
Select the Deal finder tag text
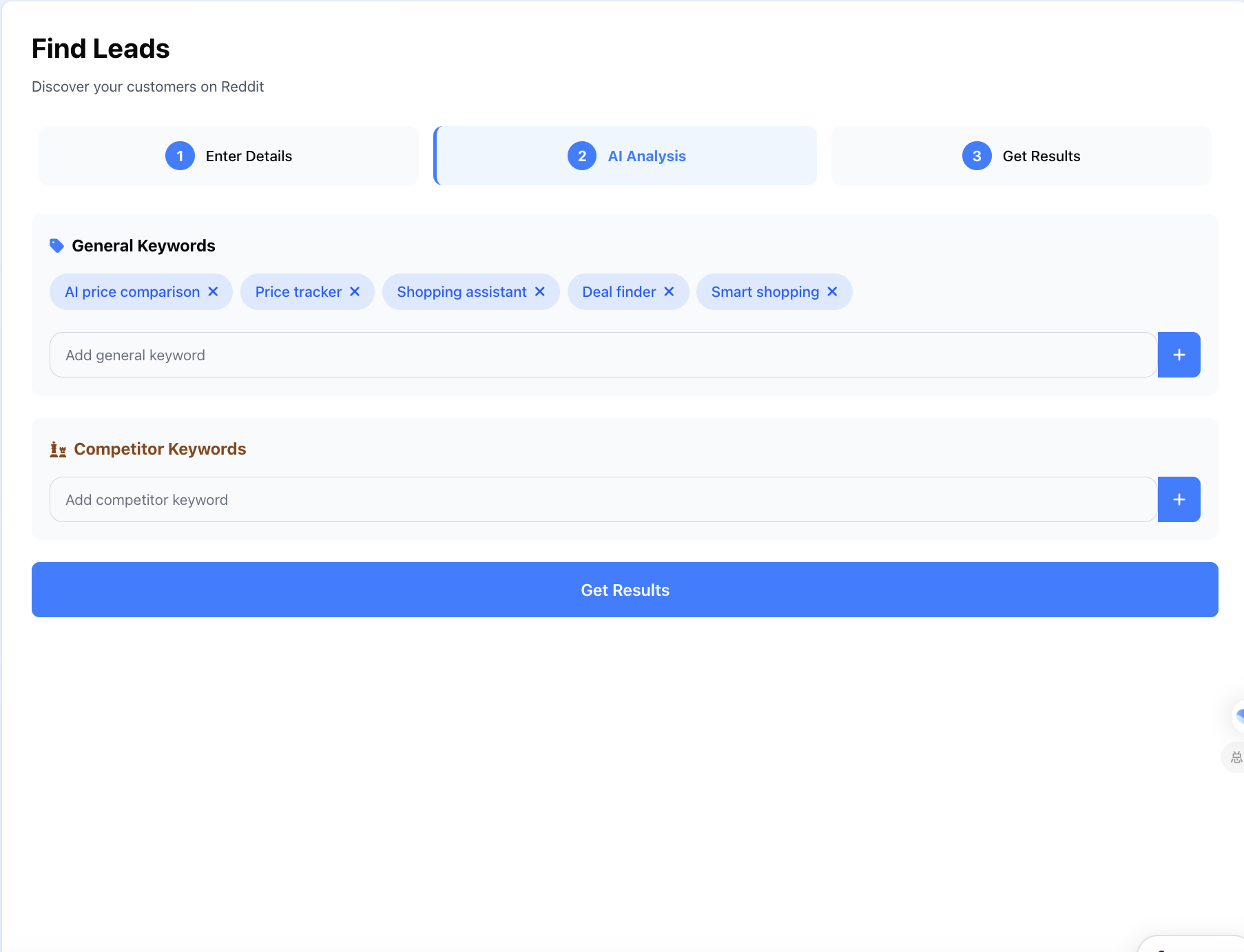tap(619, 292)
